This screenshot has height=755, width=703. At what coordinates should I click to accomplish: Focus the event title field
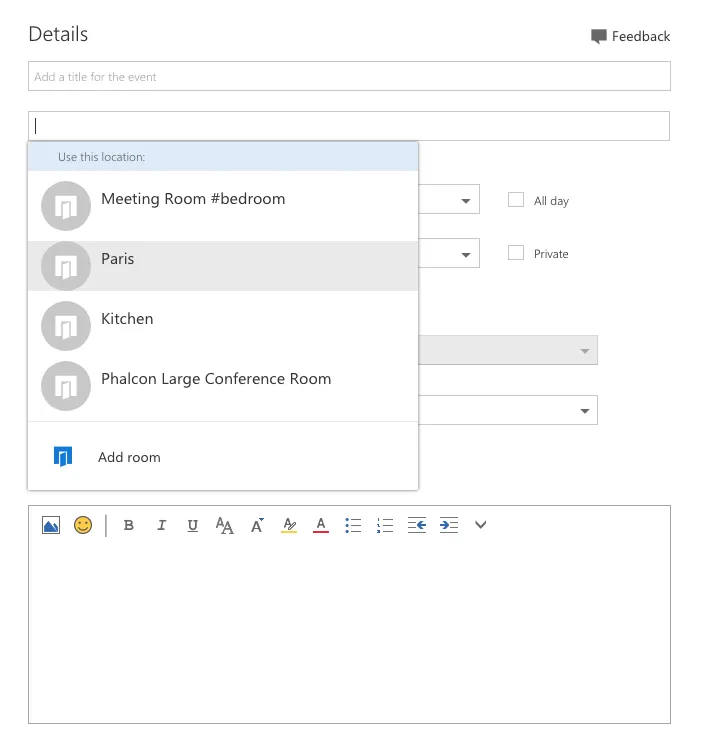click(349, 76)
